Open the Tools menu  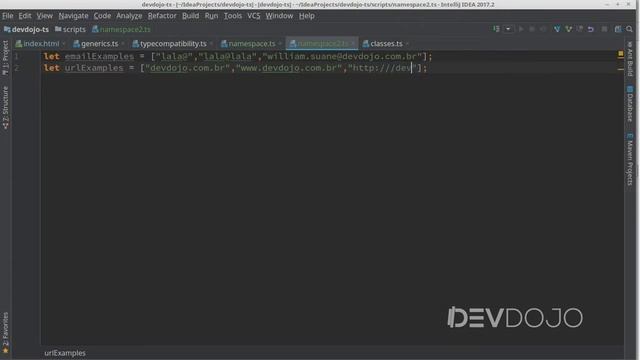(233, 16)
